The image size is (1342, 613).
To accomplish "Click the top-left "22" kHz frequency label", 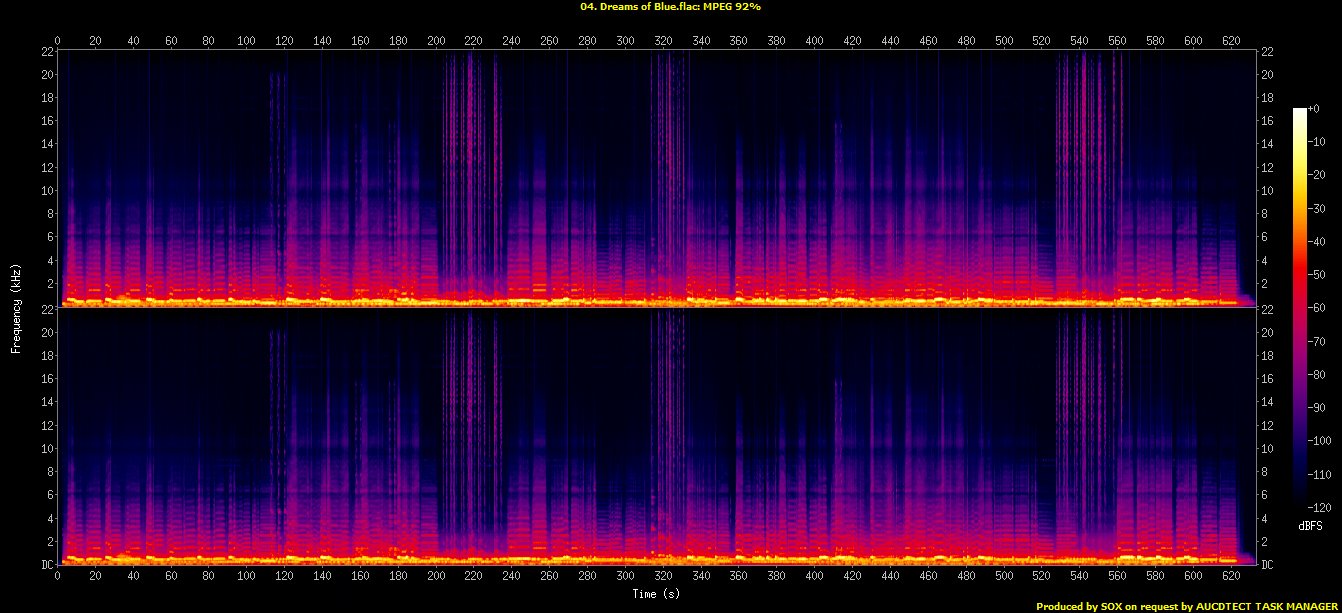I will (46, 51).
